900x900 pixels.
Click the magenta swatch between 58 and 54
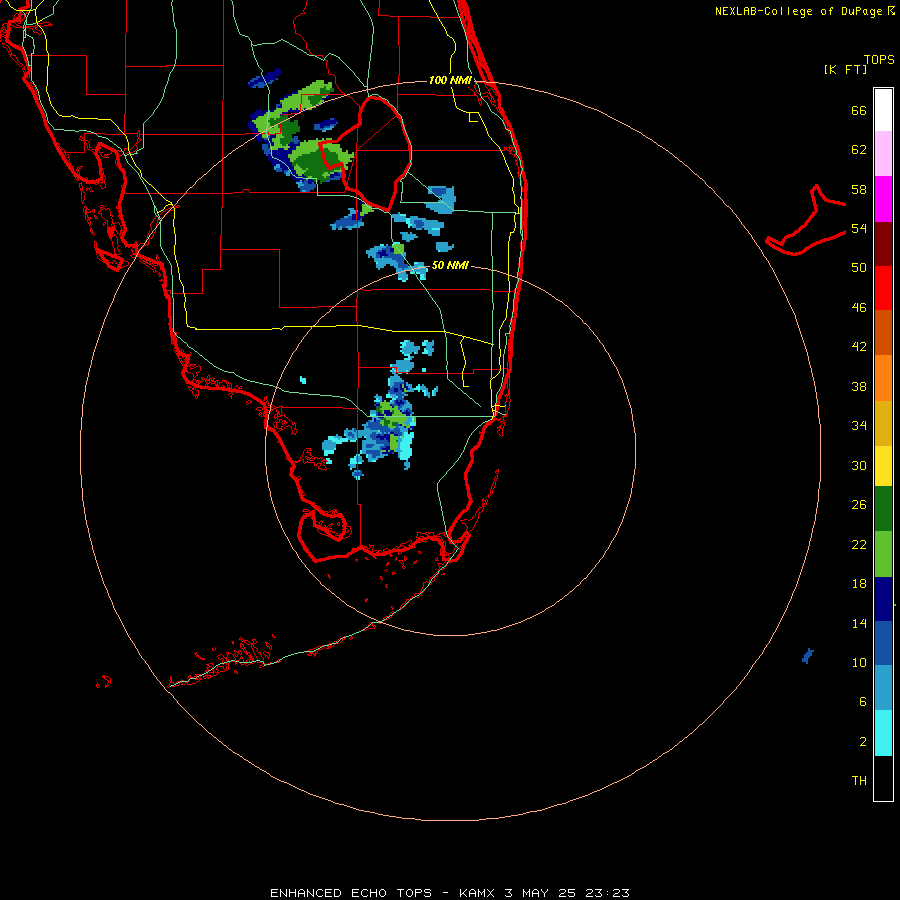[x=883, y=199]
